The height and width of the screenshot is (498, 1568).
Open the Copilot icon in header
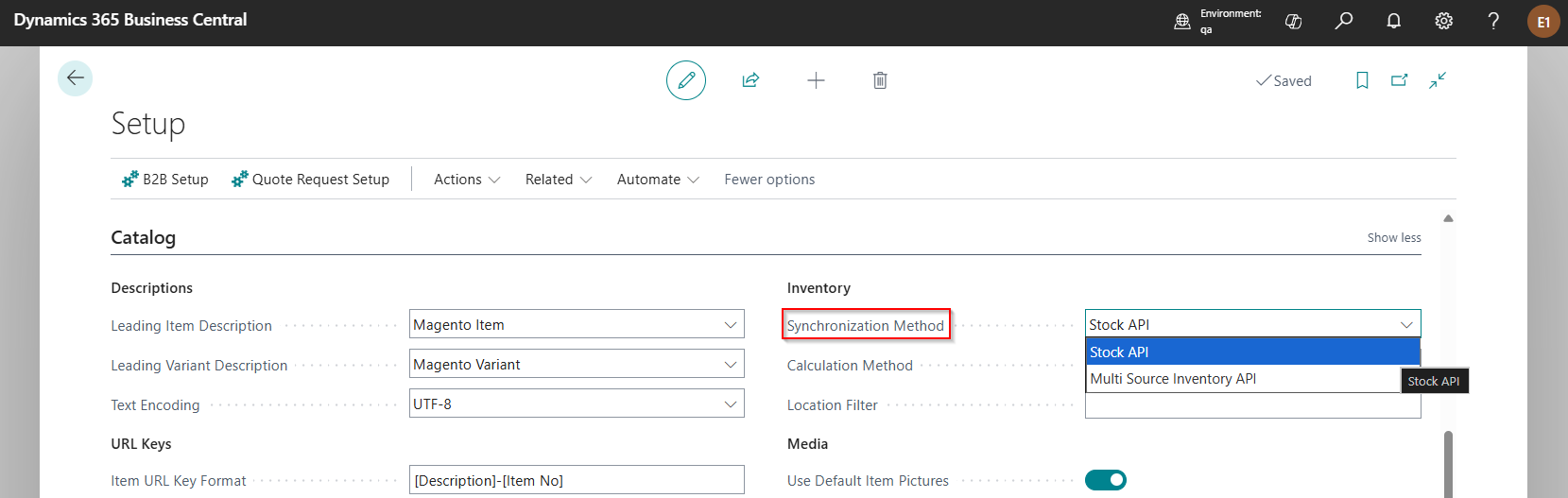(x=1294, y=21)
